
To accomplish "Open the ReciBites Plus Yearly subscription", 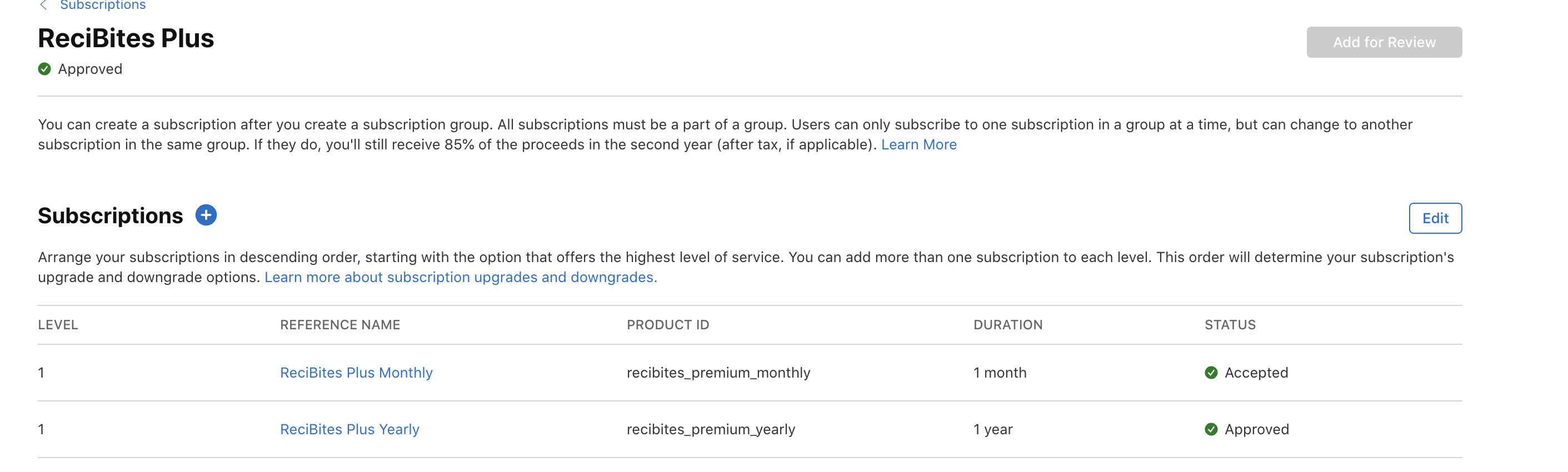I will 349,429.
